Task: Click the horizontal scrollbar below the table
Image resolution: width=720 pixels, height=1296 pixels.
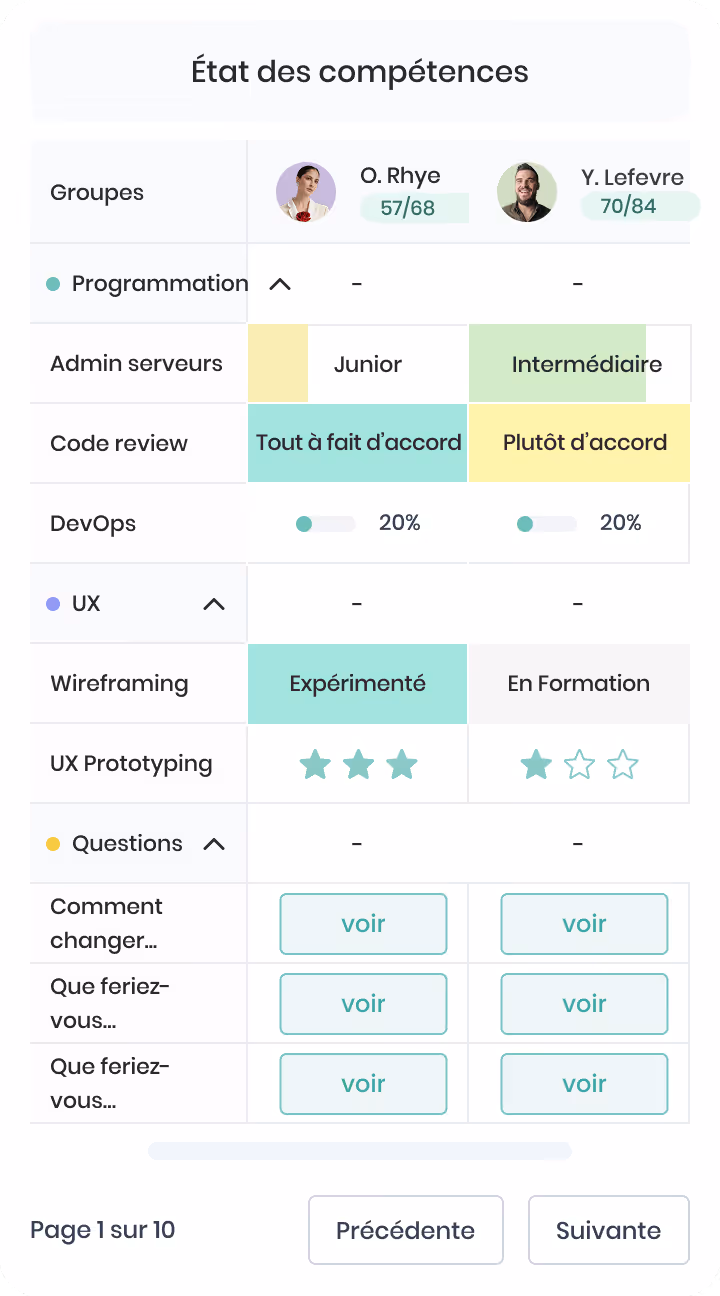Action: click(x=360, y=1151)
